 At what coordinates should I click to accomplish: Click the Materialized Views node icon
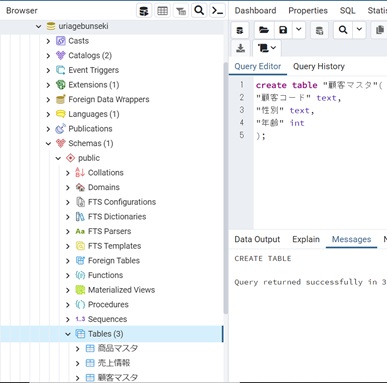pos(80,290)
